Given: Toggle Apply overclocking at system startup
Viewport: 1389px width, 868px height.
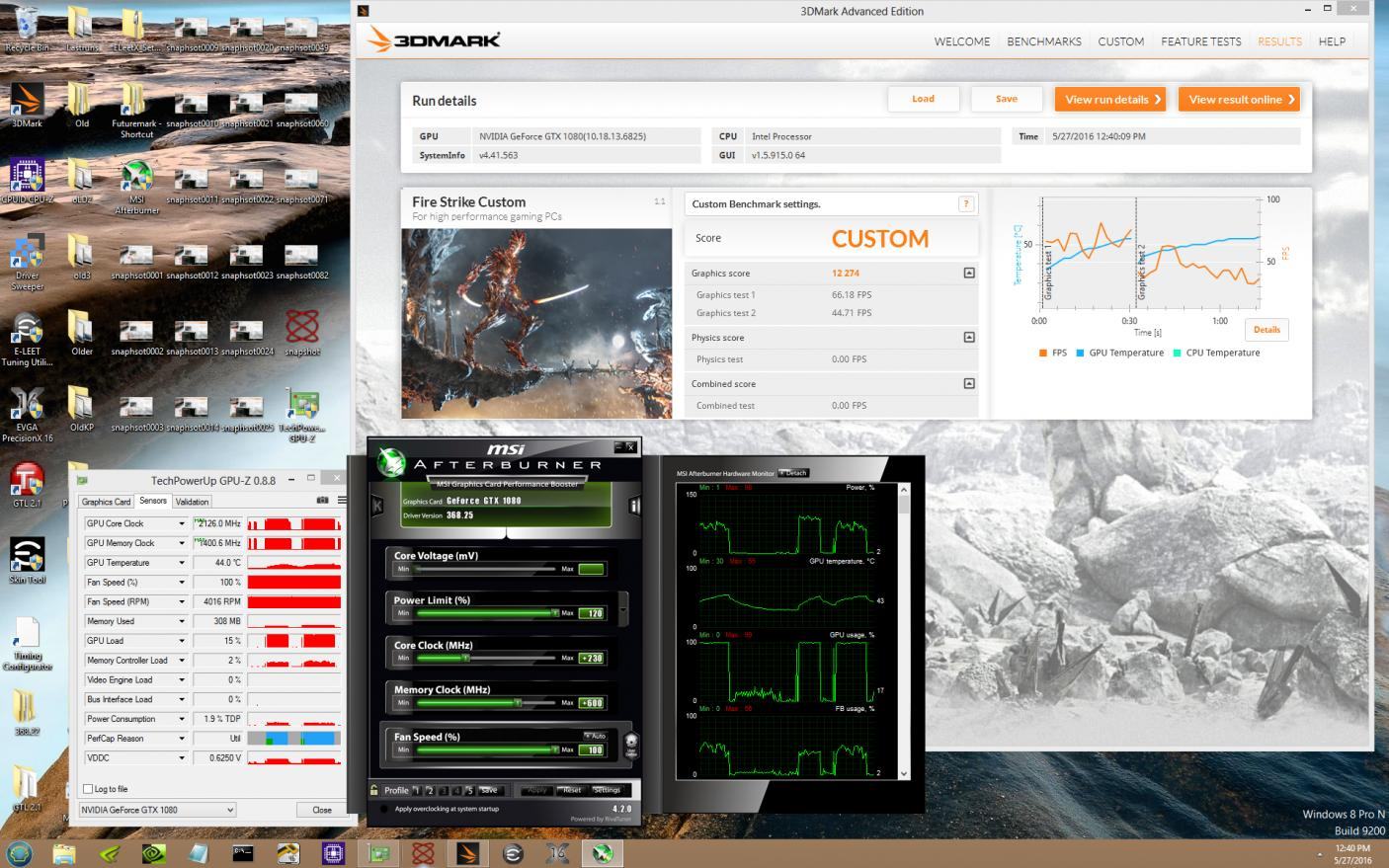Looking at the screenshot, I should pos(384,809).
